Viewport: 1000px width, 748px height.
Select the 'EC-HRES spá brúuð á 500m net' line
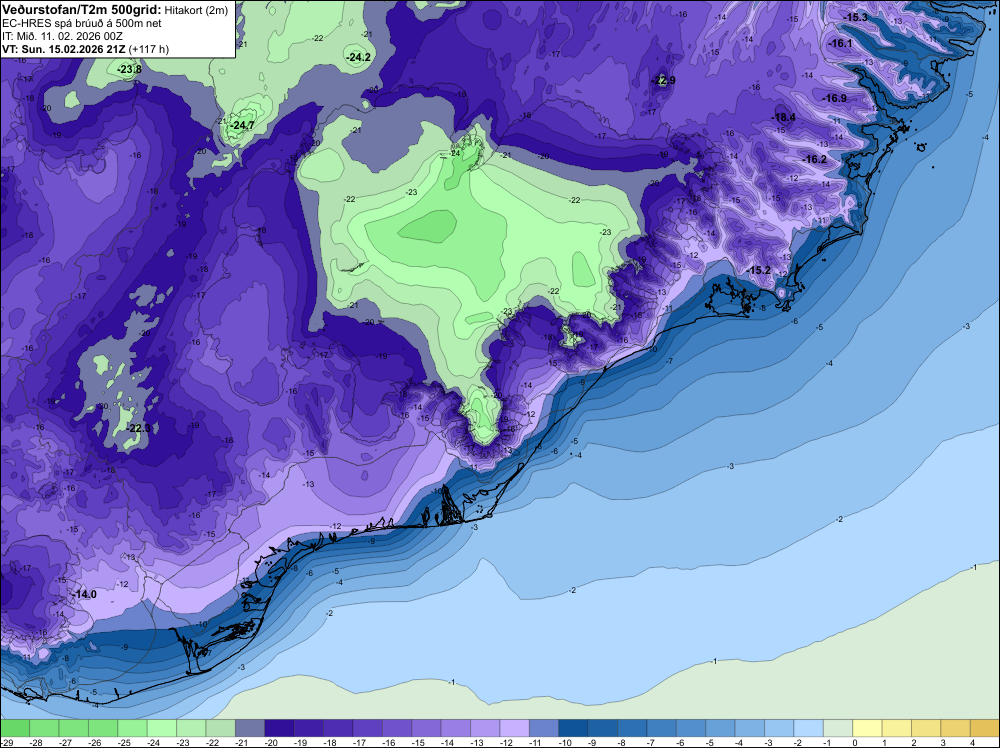pyautogui.click(x=82, y=24)
